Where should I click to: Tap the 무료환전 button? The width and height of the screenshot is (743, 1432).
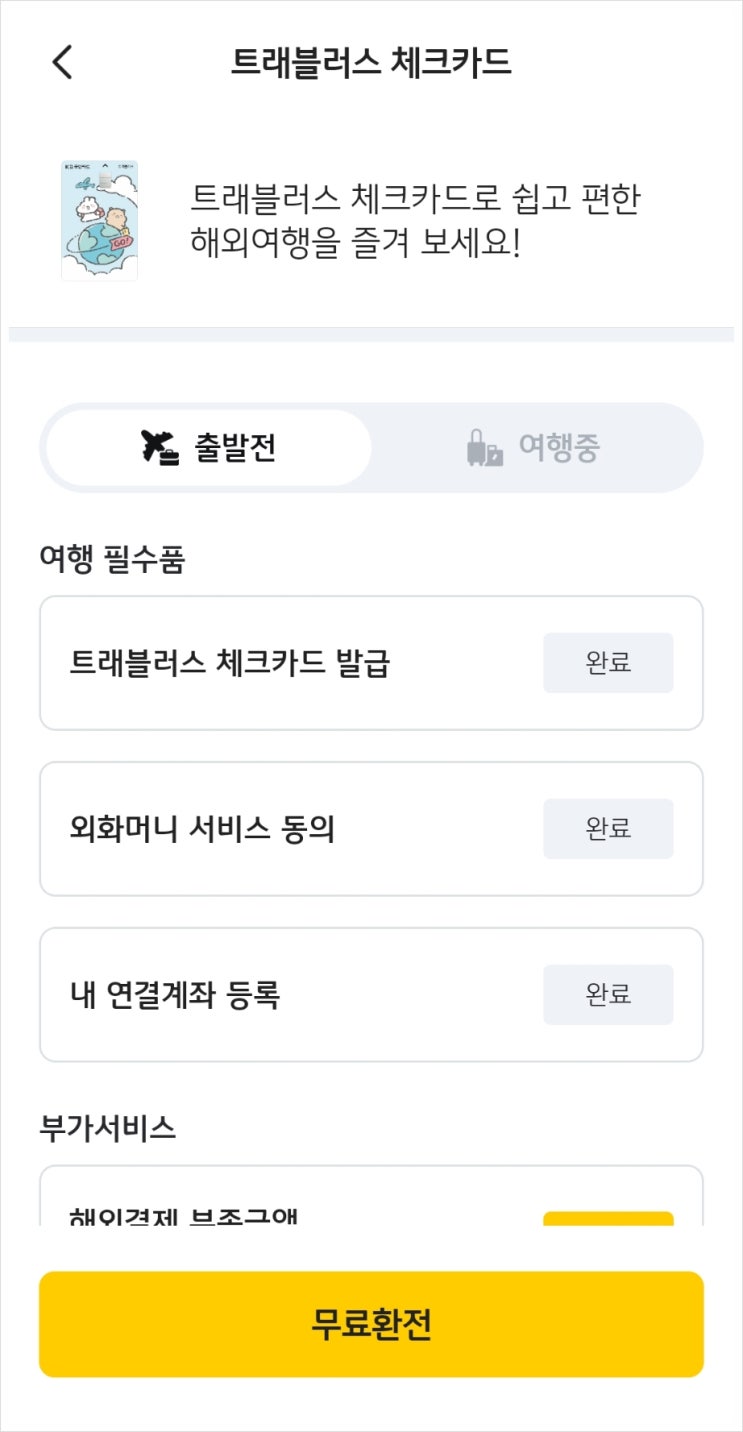pyautogui.click(x=371, y=1324)
